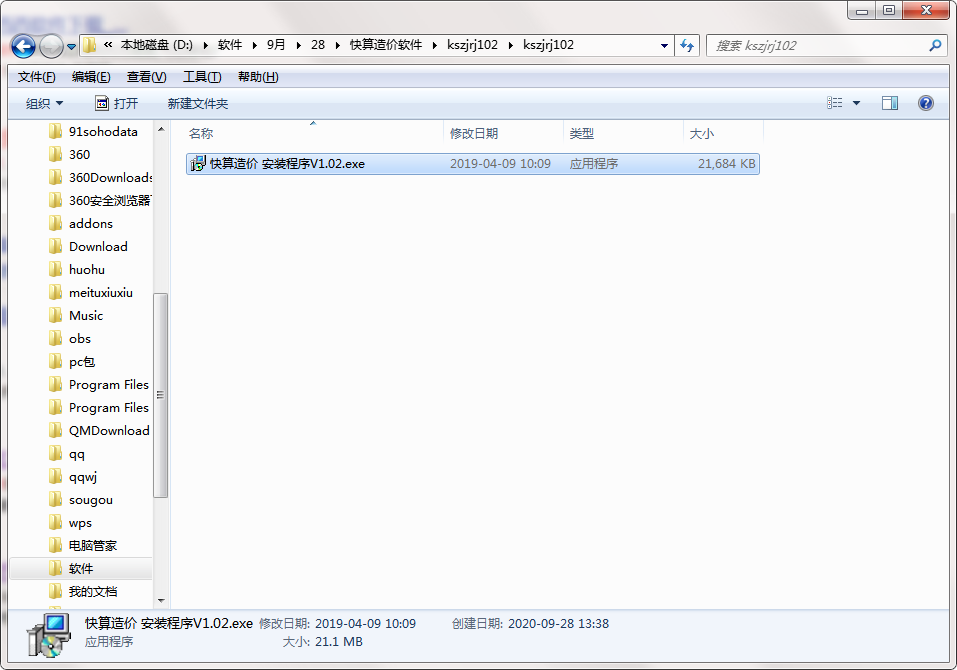957x670 pixels.
Task: Open the 组织 dropdown menu
Action: click(44, 104)
